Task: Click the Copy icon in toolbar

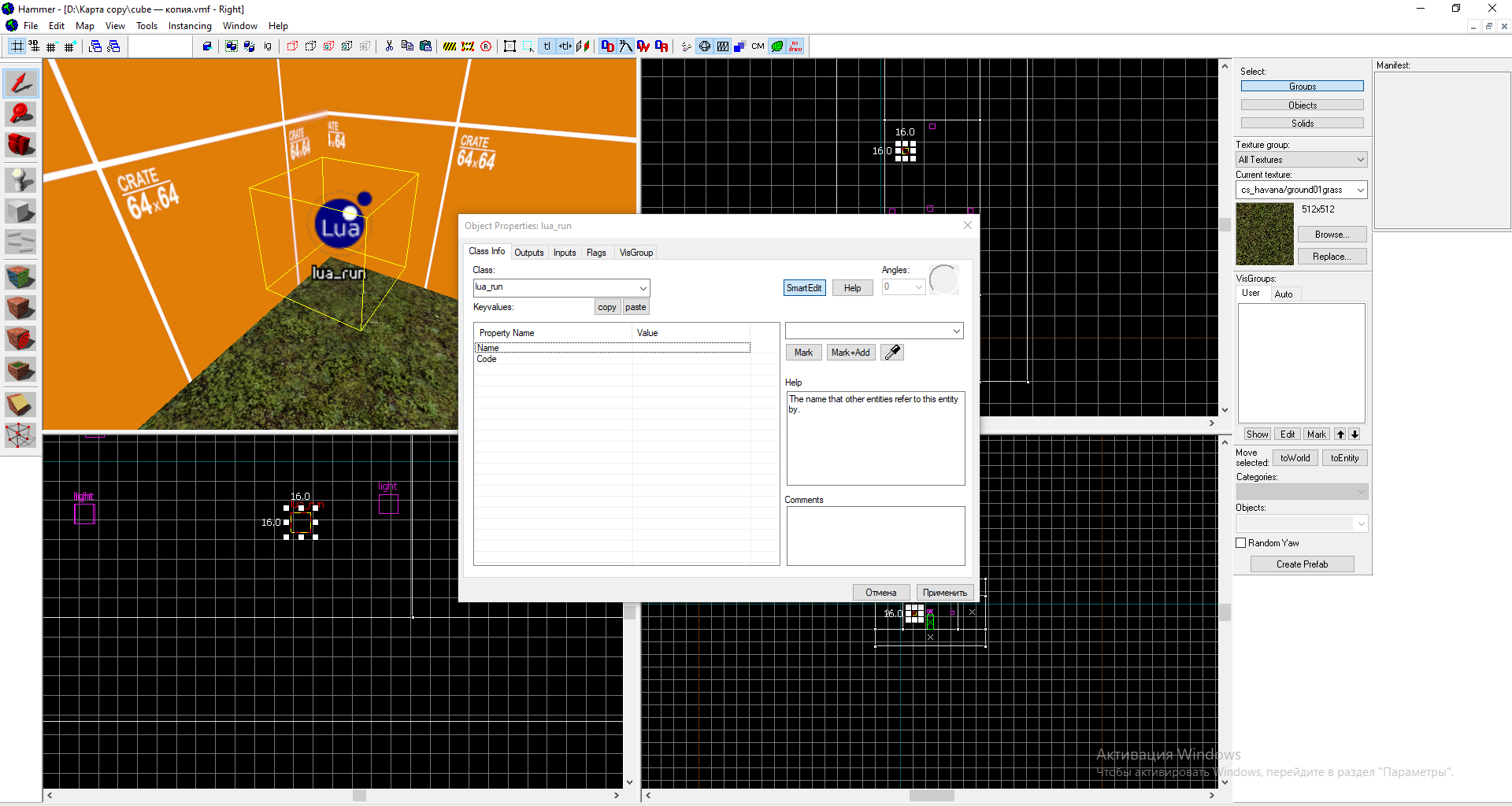Action: pyautogui.click(x=407, y=46)
